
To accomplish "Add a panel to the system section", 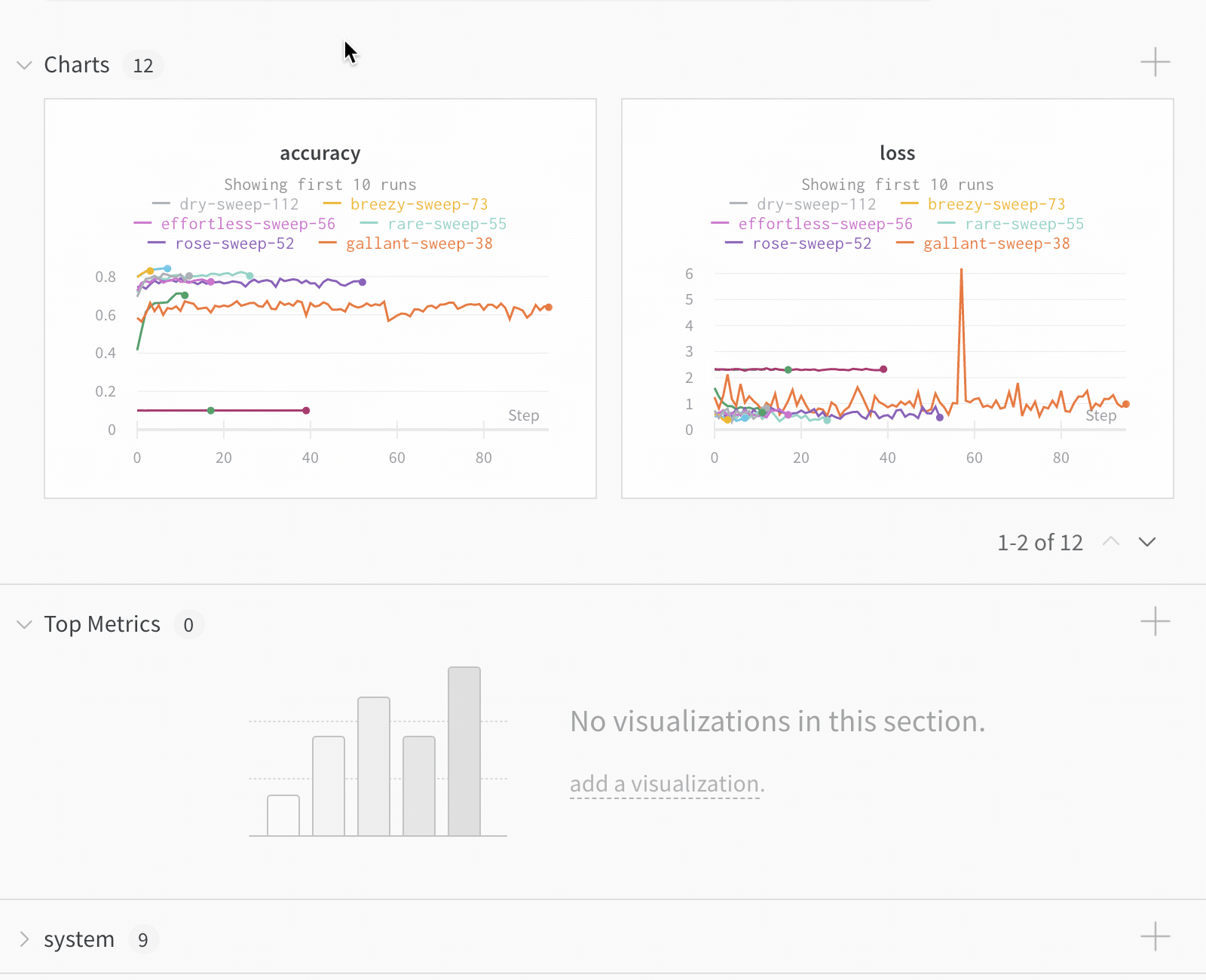I will pyautogui.click(x=1155, y=937).
